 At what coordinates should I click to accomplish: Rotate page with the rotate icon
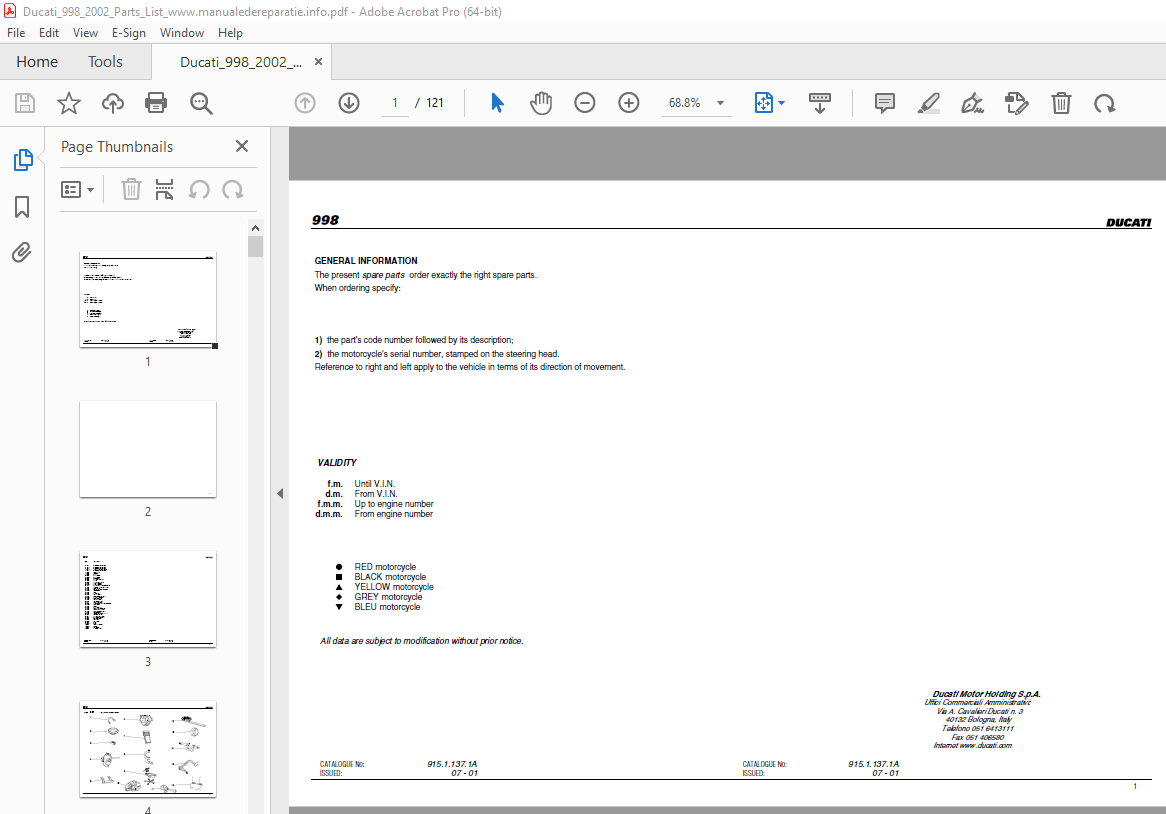tap(1104, 103)
